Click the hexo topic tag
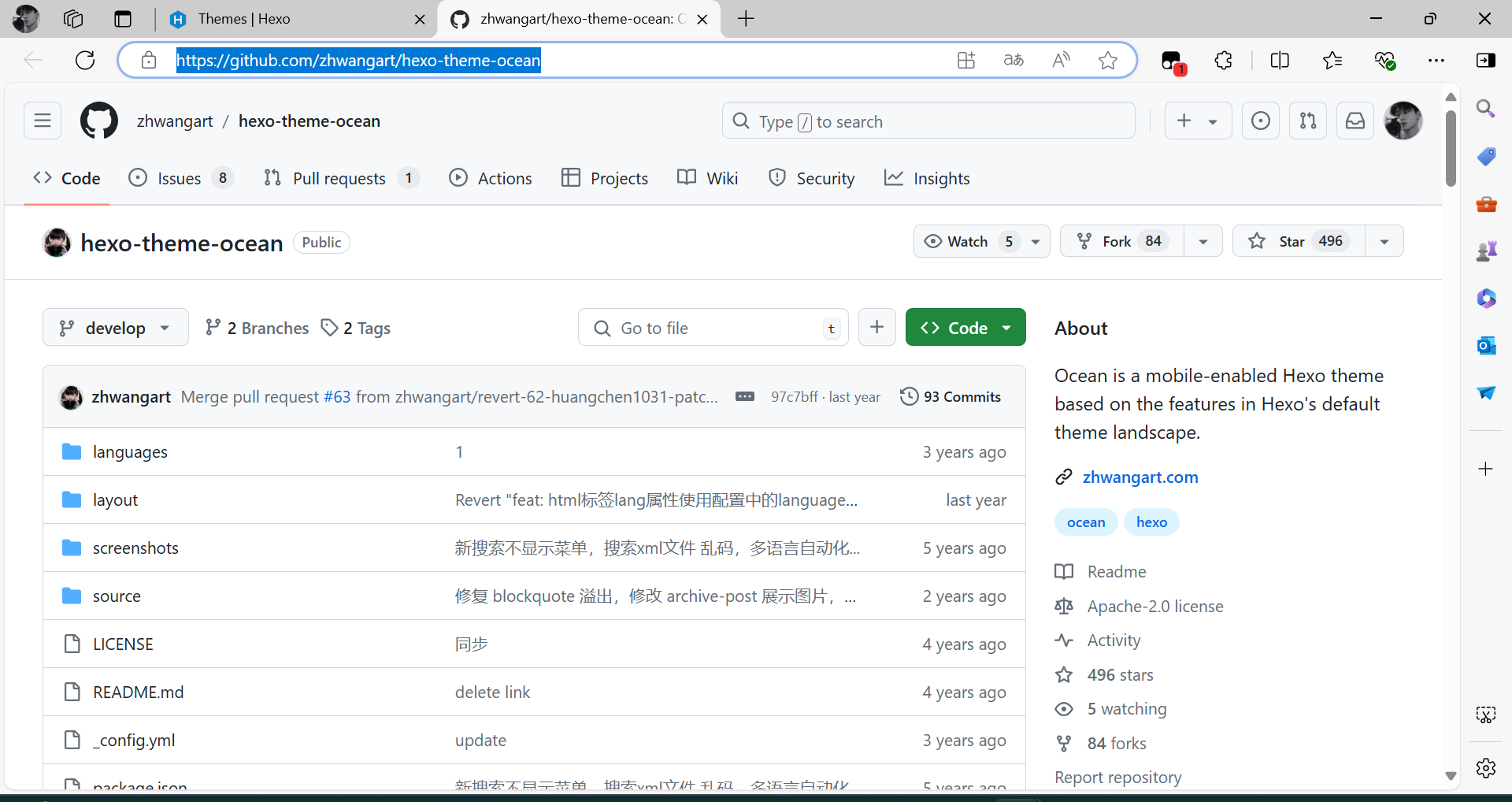The image size is (1512, 802). [1151, 522]
